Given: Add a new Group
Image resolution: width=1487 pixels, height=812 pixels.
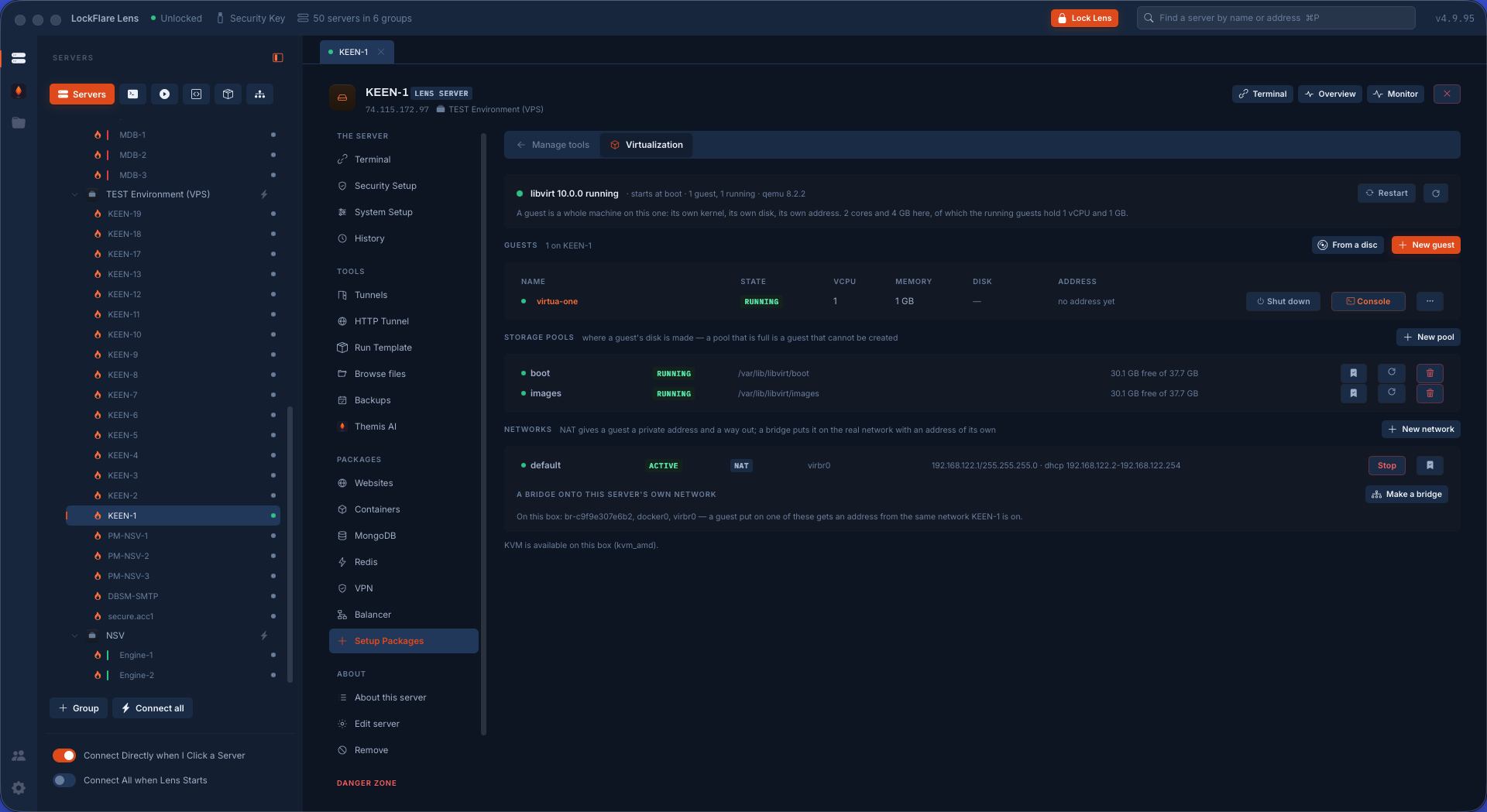Looking at the screenshot, I should point(79,708).
